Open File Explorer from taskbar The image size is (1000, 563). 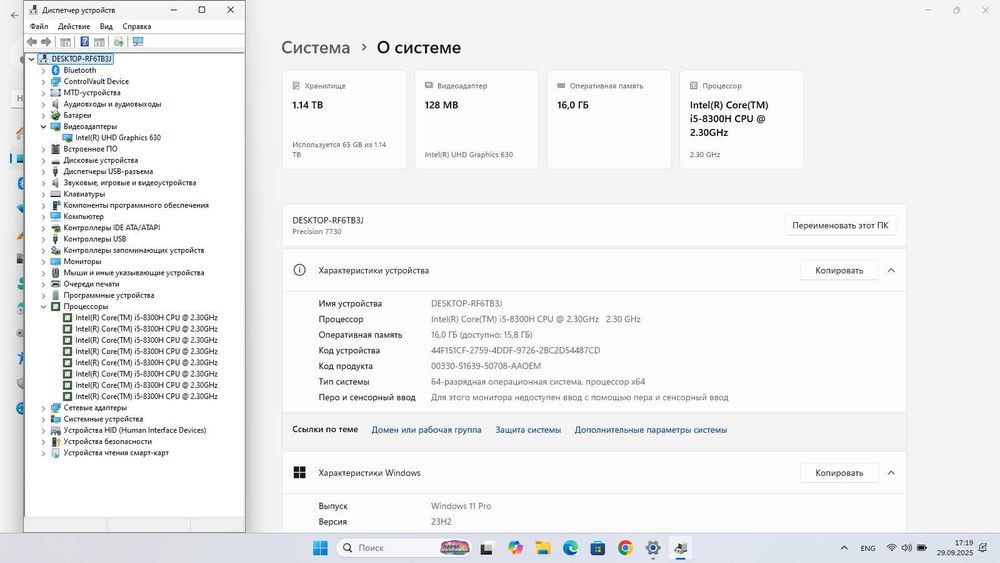coord(543,548)
